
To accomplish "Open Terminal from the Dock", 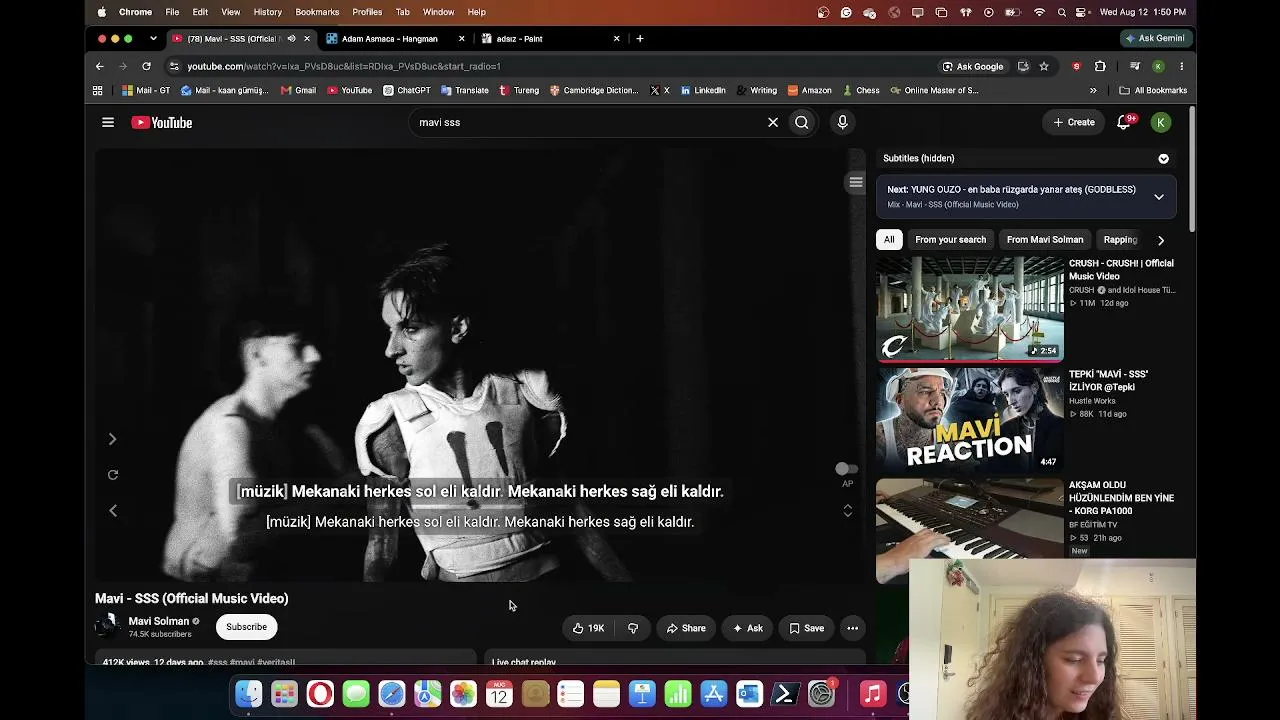I will pos(785,693).
